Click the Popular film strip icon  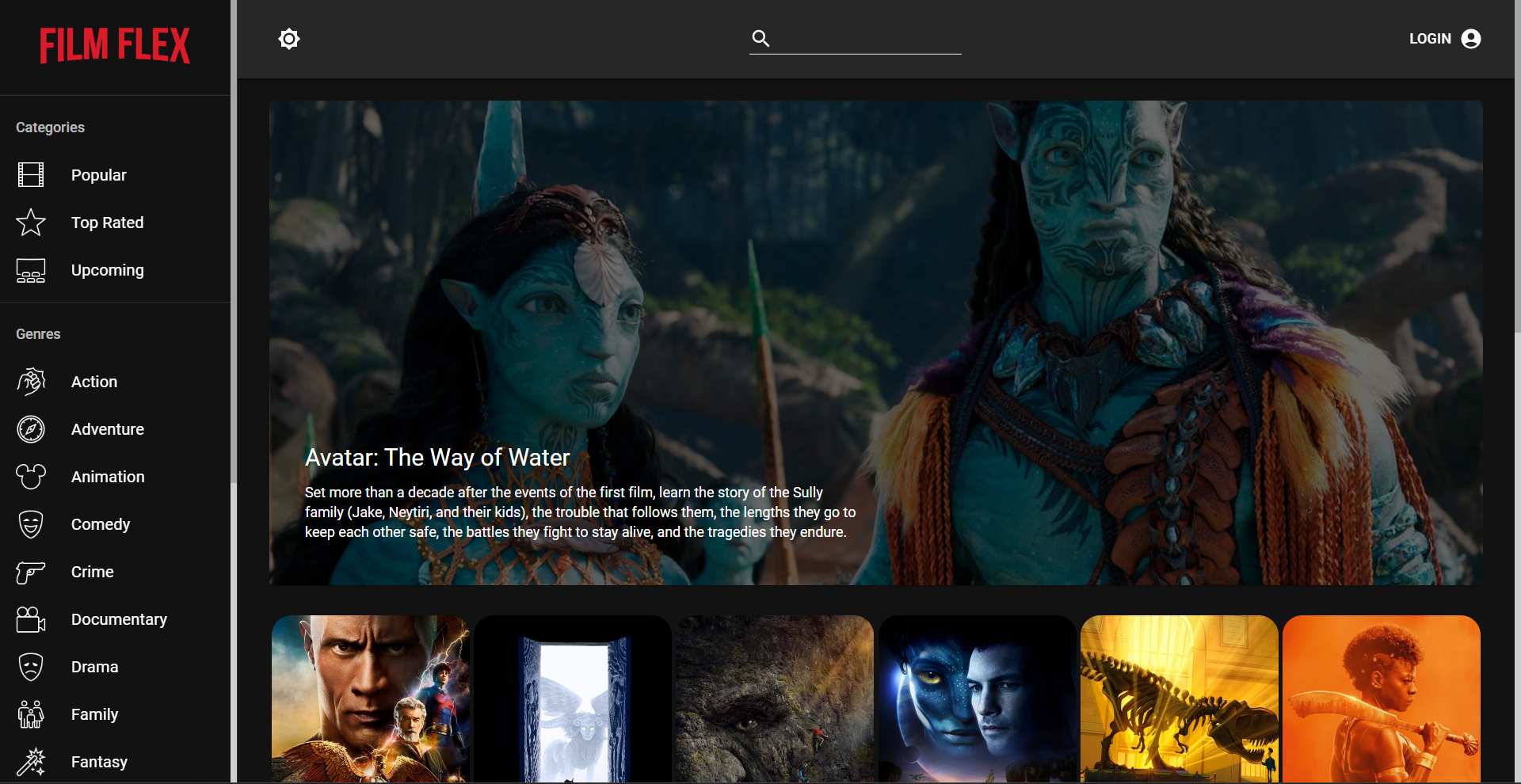[x=31, y=175]
